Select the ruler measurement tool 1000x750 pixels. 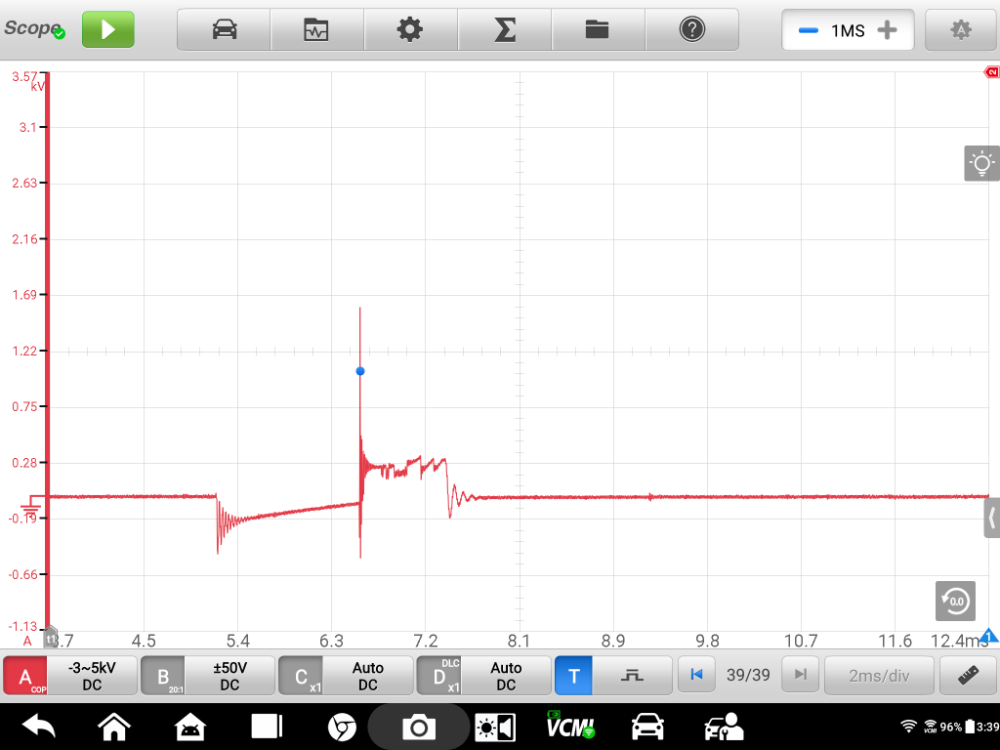(x=967, y=676)
